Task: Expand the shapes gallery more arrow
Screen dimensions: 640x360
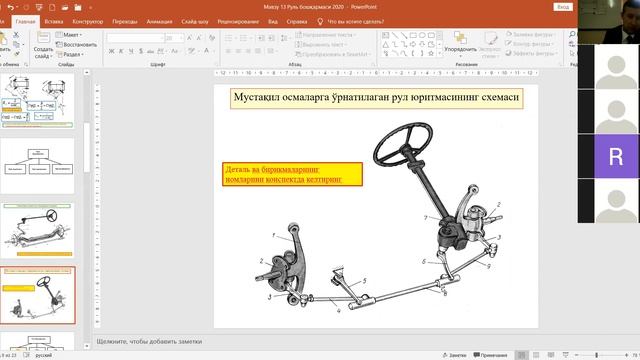Action: [x=440, y=53]
